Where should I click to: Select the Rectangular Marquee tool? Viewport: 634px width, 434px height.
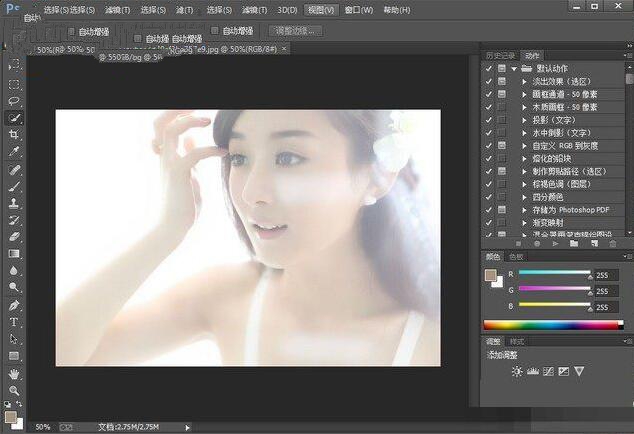[x=14, y=84]
